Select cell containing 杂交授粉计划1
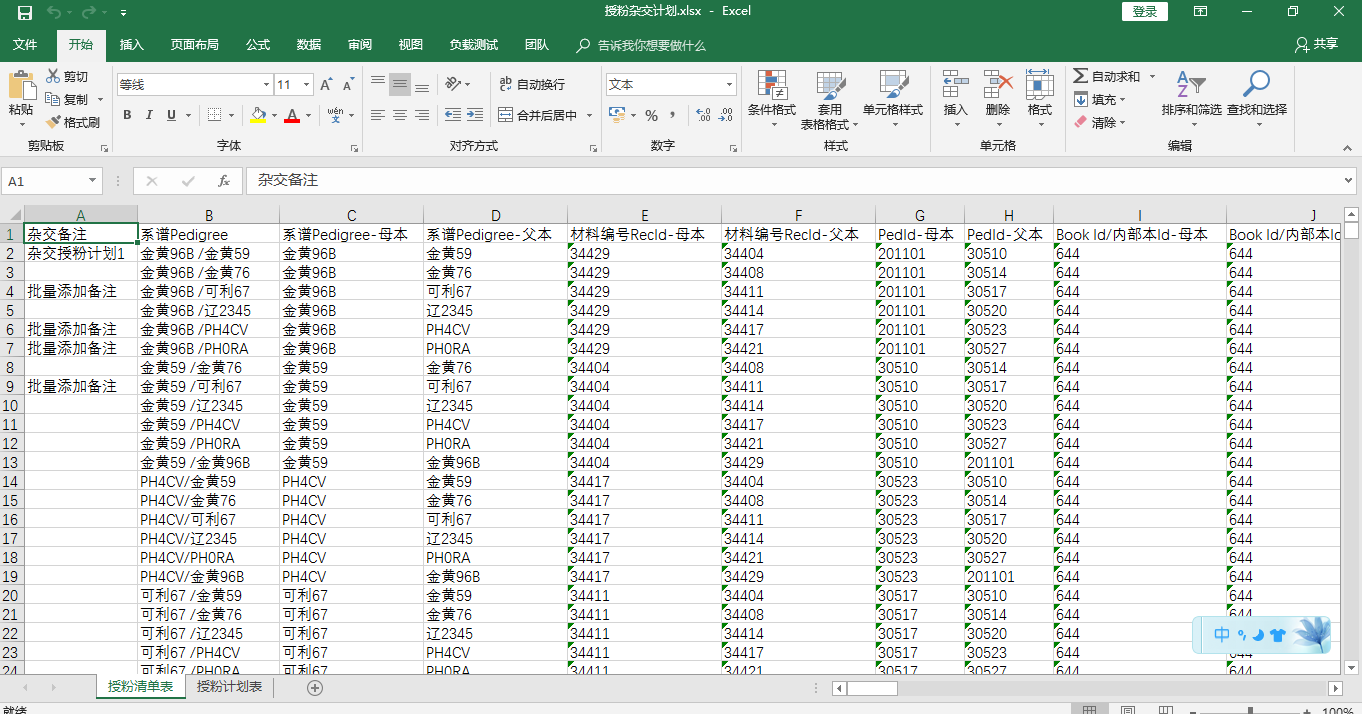The height and width of the screenshot is (714, 1362). 81,253
